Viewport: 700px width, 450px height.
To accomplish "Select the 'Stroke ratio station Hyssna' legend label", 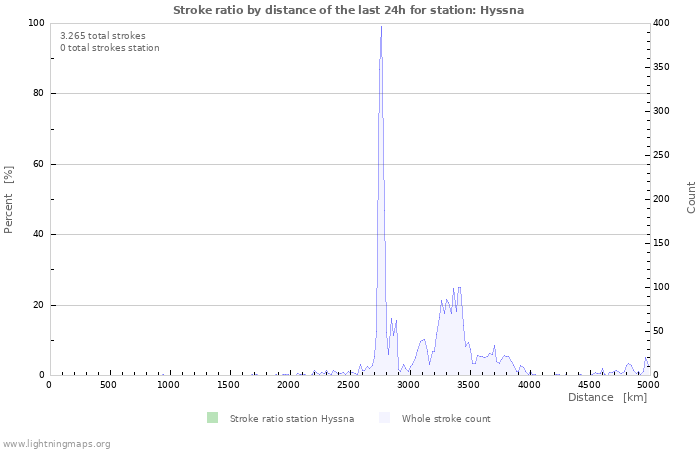I will click(x=291, y=418).
